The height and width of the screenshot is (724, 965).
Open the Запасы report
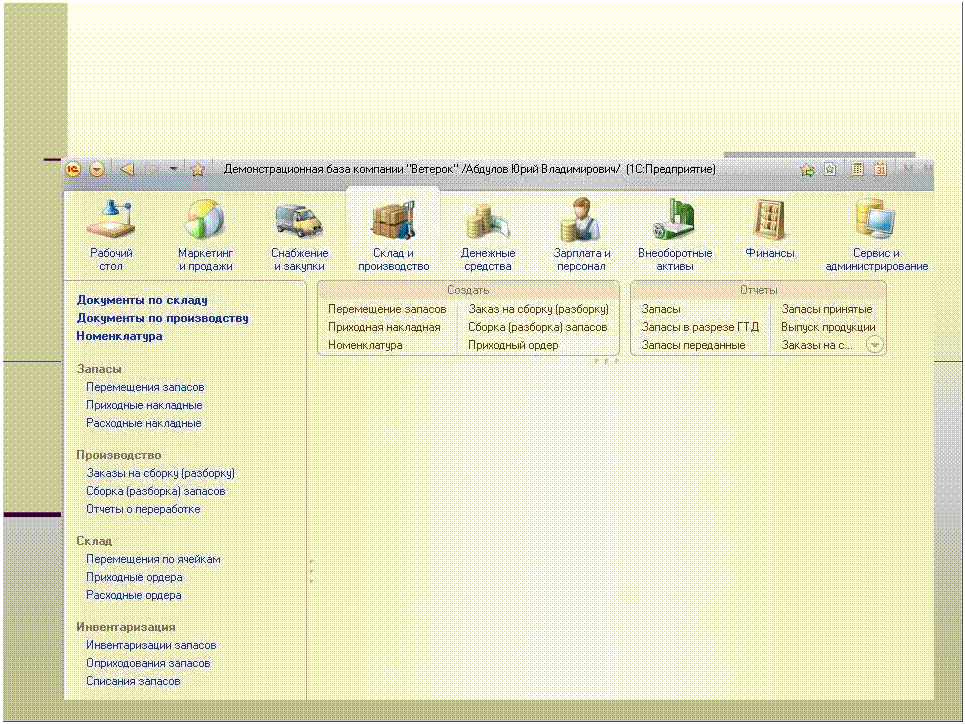pos(661,309)
